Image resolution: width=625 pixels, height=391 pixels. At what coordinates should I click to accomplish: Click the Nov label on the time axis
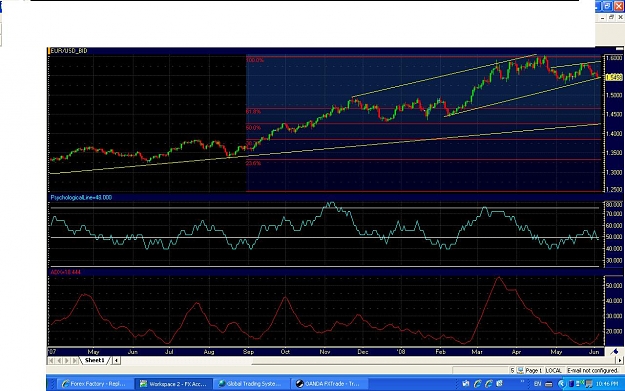(x=325, y=352)
